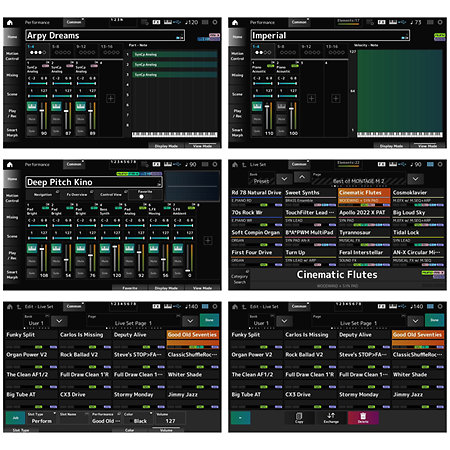The width and height of the screenshot is (450, 450).
Task: Mute part 1 of Arpy Dreams
Action: [32, 119]
